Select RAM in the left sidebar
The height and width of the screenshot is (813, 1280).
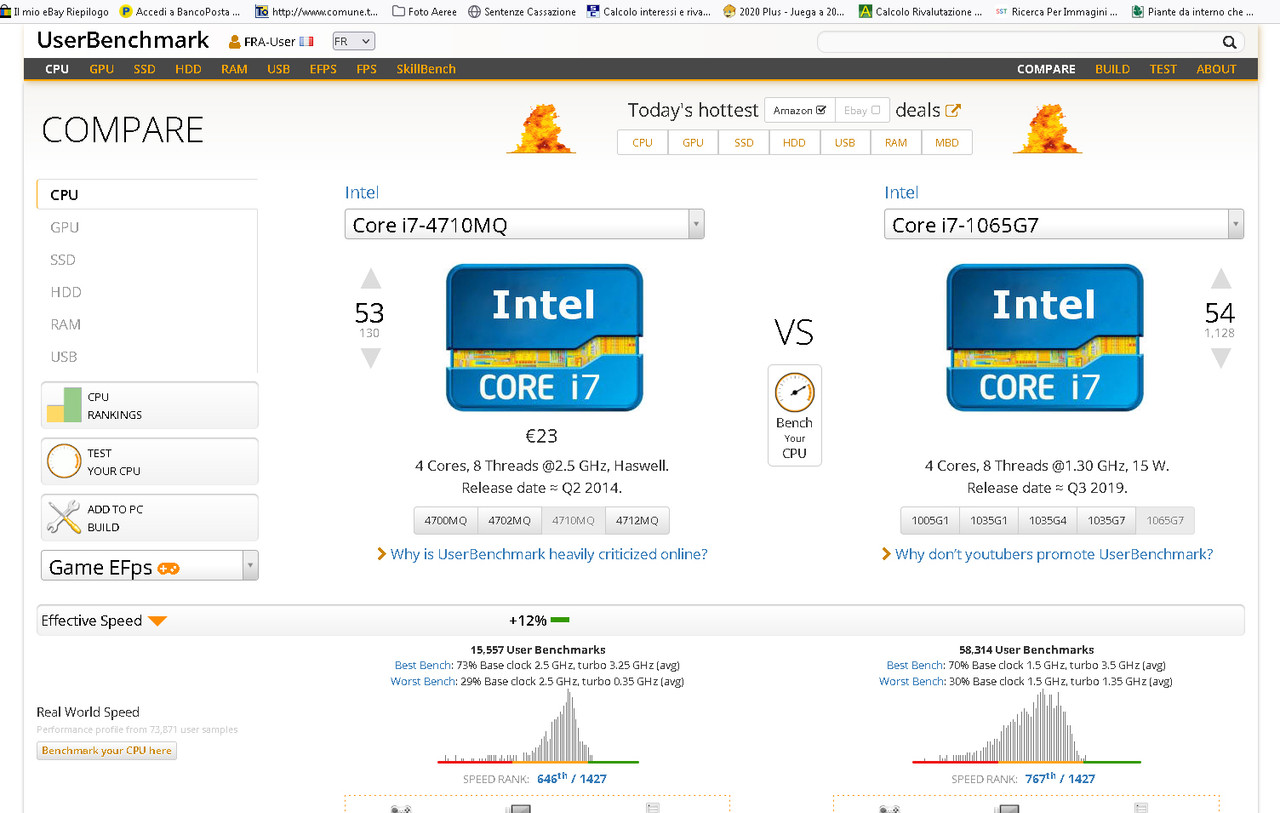tap(66, 324)
